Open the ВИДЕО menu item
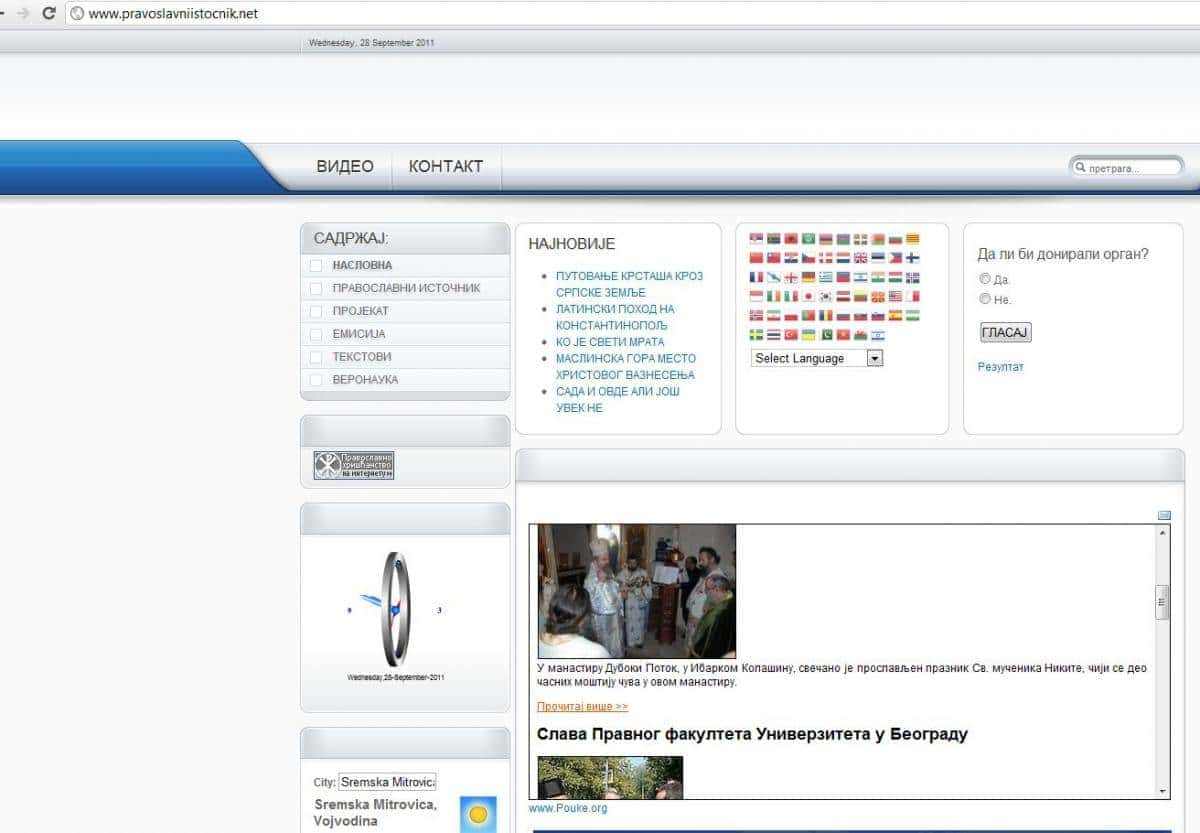The width and height of the screenshot is (1200, 833). [x=345, y=166]
